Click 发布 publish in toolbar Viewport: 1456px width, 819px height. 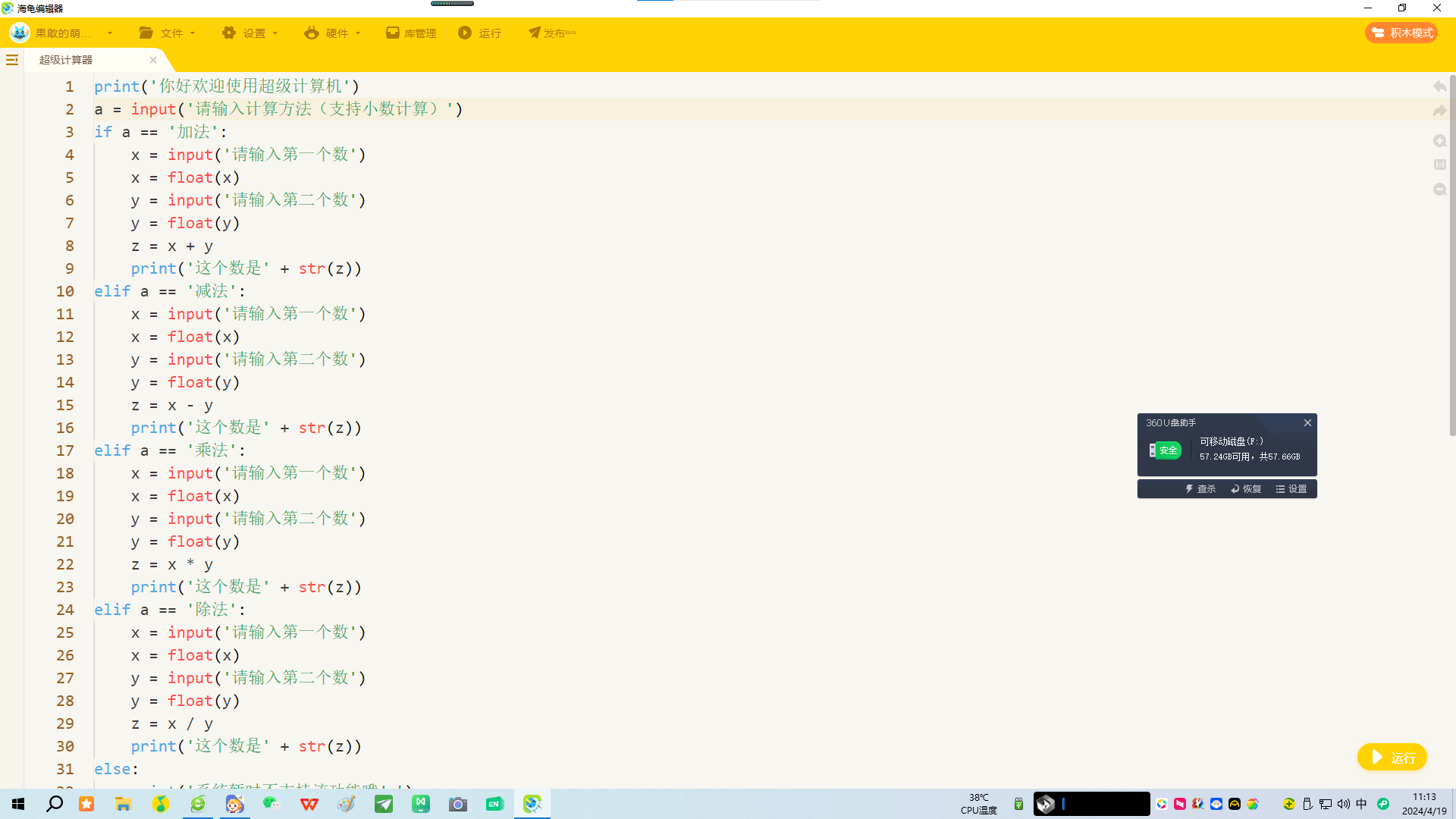(x=552, y=33)
